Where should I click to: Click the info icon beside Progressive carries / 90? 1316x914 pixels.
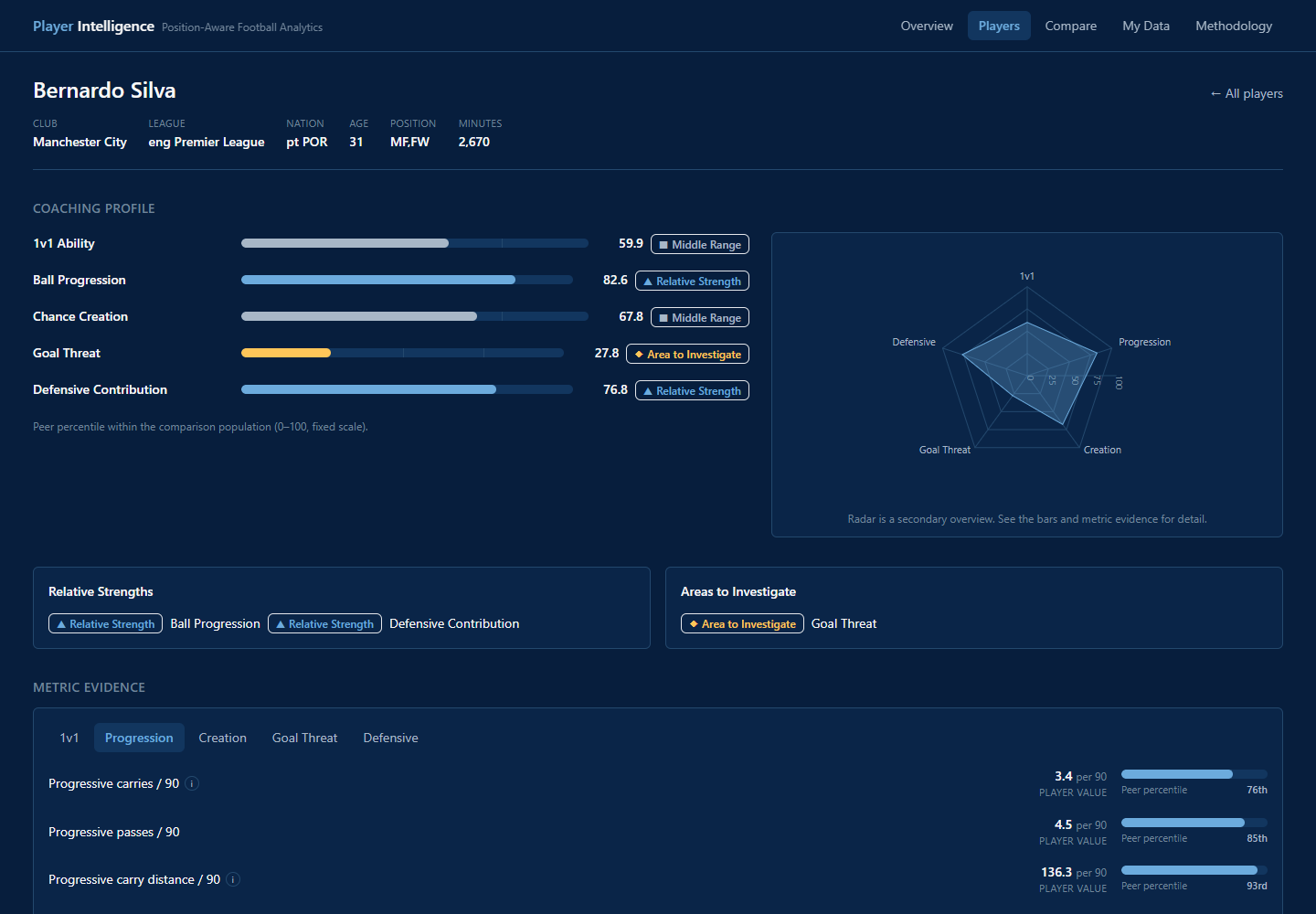click(x=192, y=783)
